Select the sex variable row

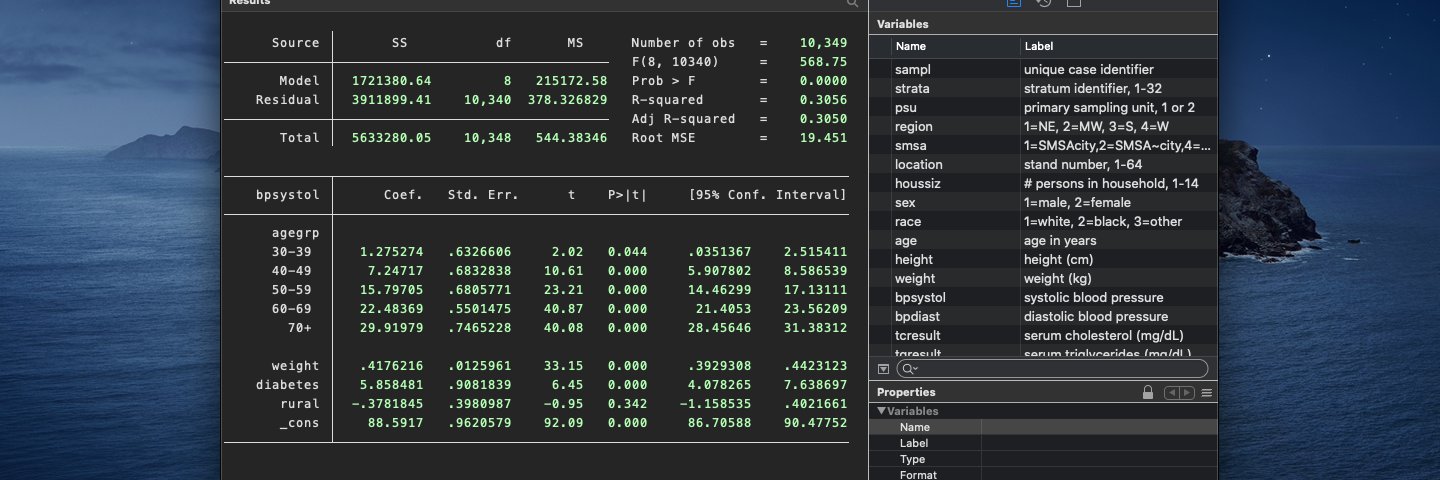[1044, 203]
